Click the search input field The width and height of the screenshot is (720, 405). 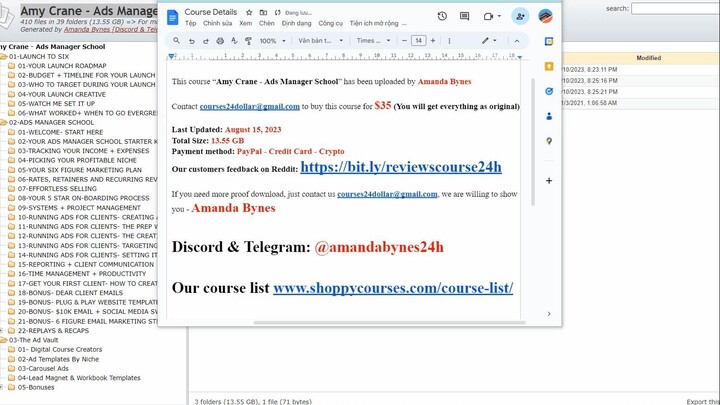pyautogui.click(x=675, y=8)
